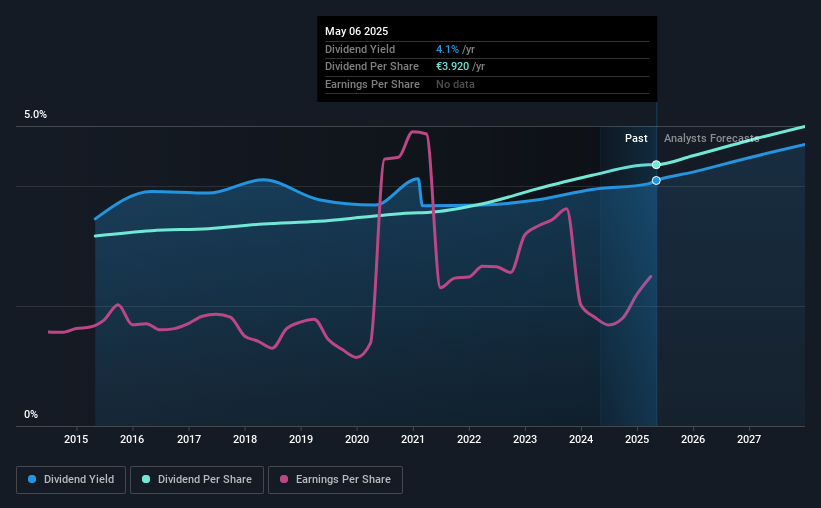Click the May 06 2025 tooltip date

click(x=357, y=31)
